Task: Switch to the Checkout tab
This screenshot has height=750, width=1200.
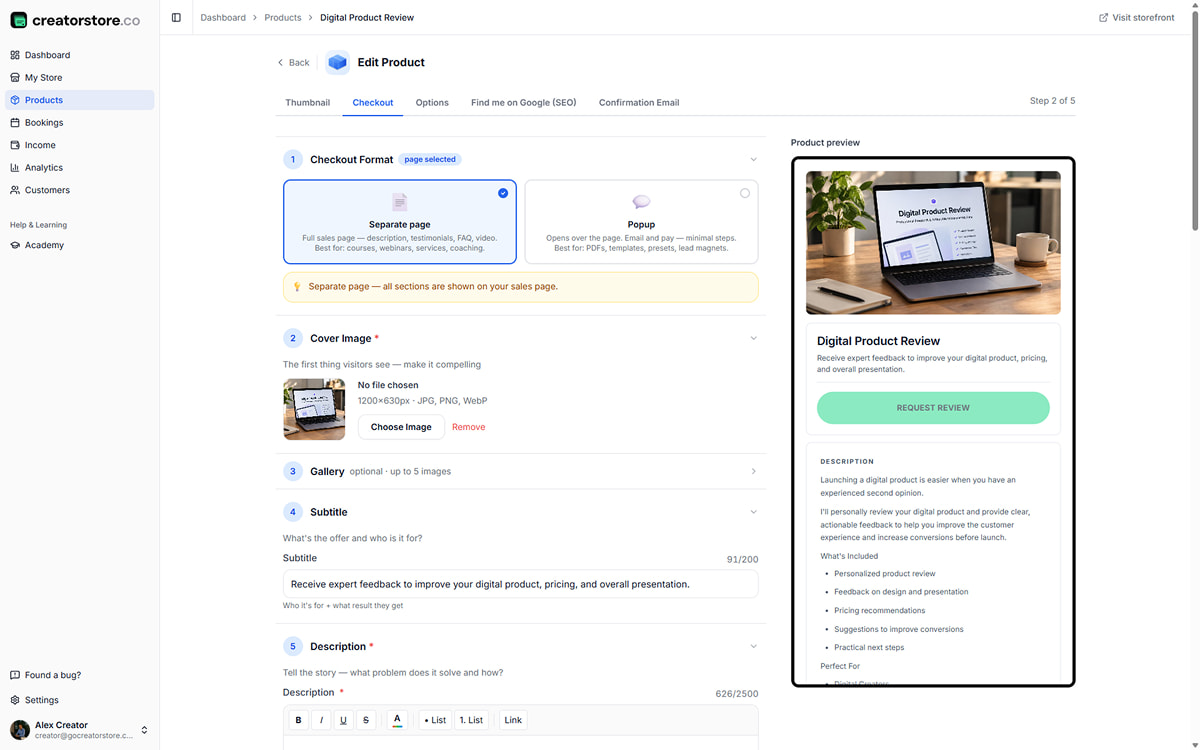Action: (x=373, y=102)
